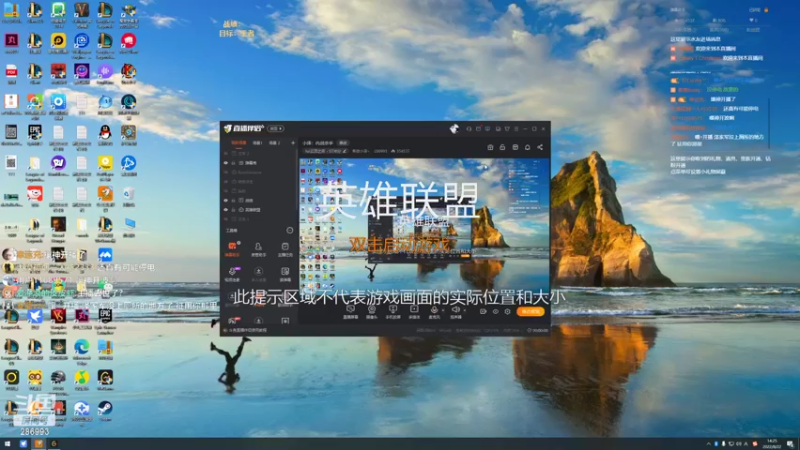Viewport: 800px width, 450px height.
Task: Switch to the 场景1 scene tab
Action: coord(257,143)
